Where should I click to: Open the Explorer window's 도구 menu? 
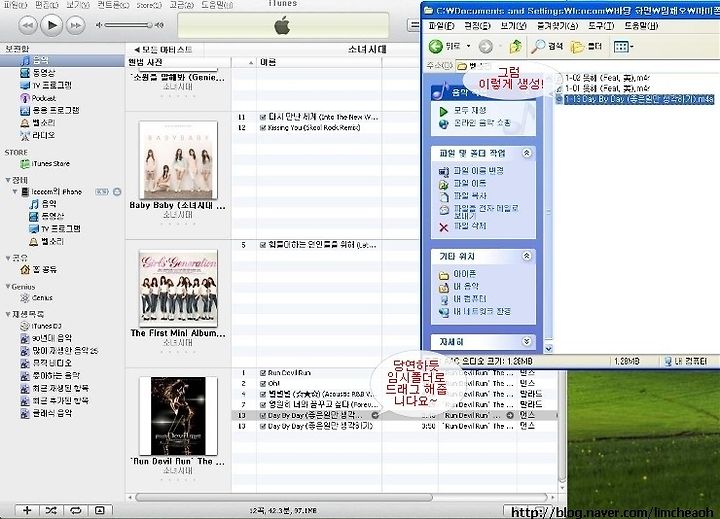pyautogui.click(x=601, y=26)
